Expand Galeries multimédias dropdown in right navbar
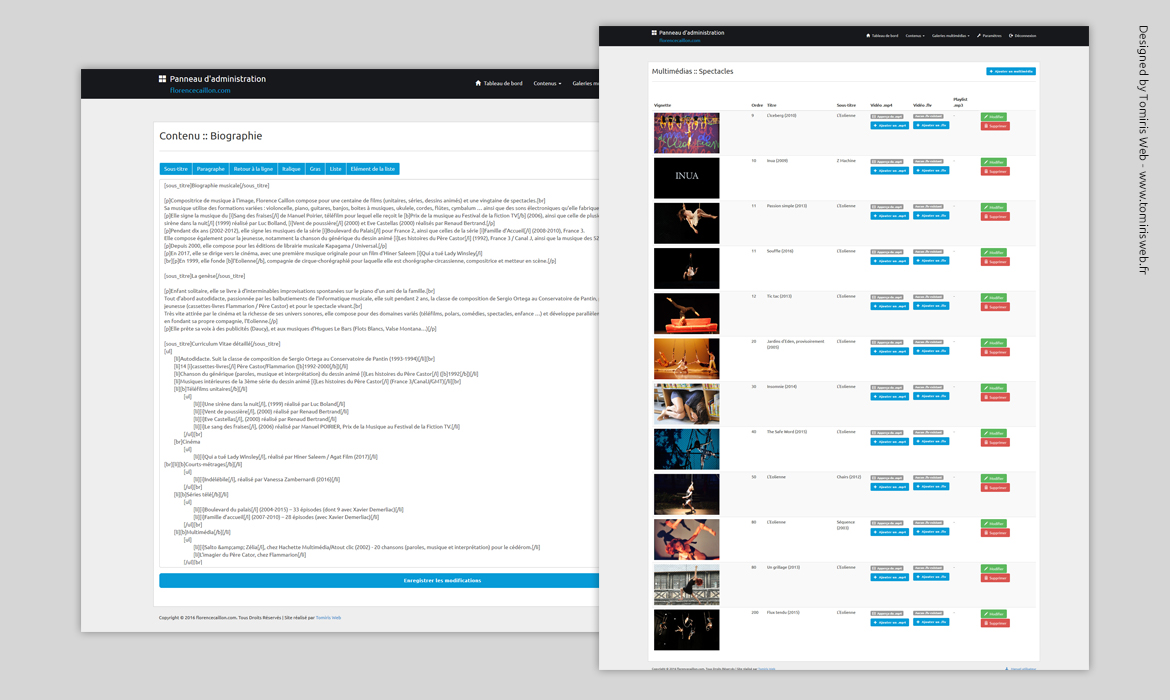The image size is (1170, 700). point(950,36)
